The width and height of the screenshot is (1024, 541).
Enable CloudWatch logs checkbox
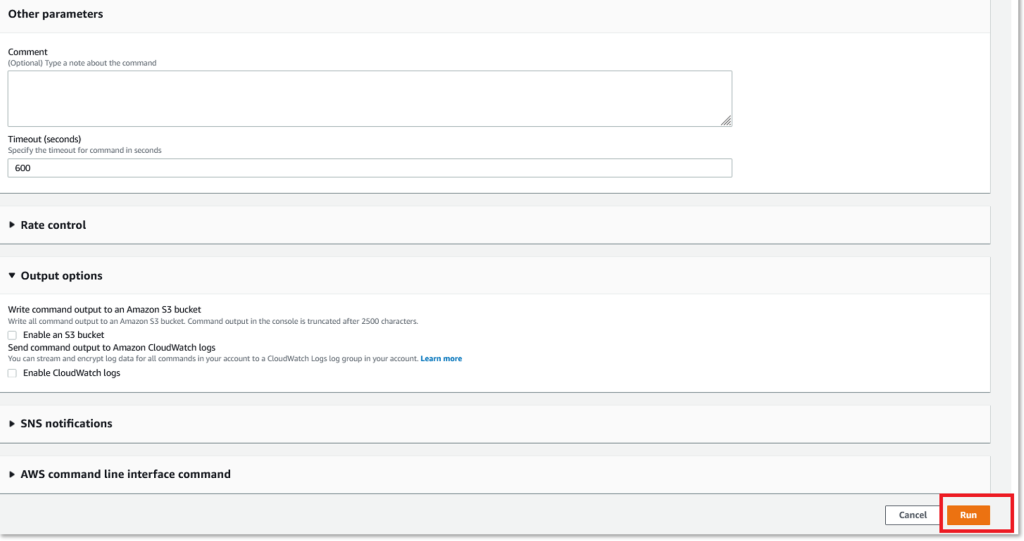pos(12,373)
